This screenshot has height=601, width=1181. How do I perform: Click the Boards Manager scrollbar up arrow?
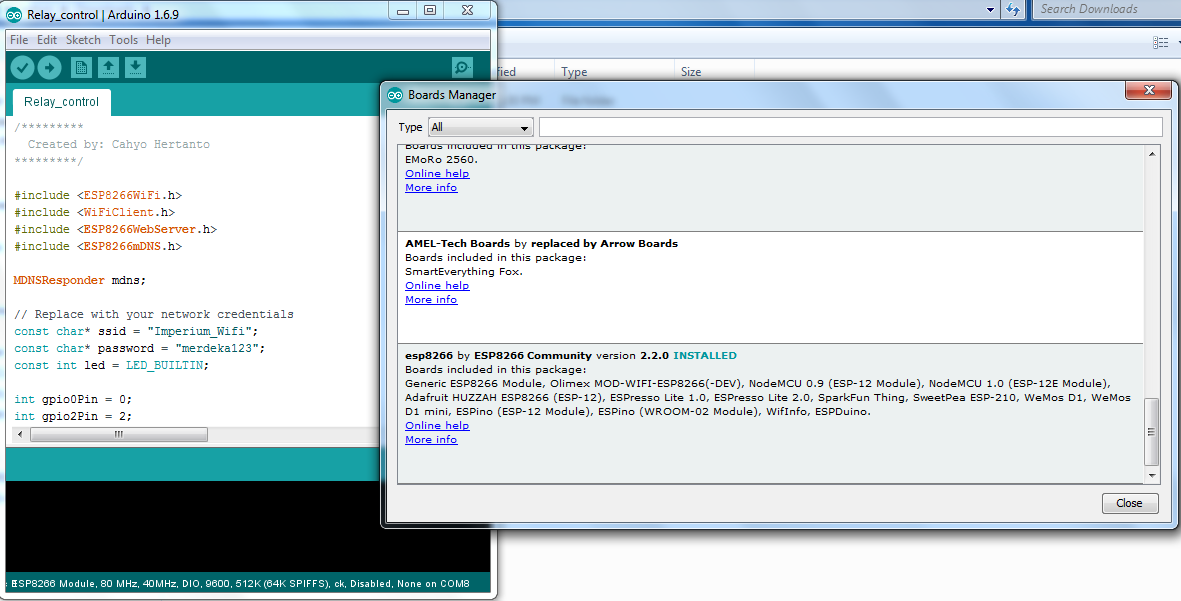pyautogui.click(x=1152, y=154)
